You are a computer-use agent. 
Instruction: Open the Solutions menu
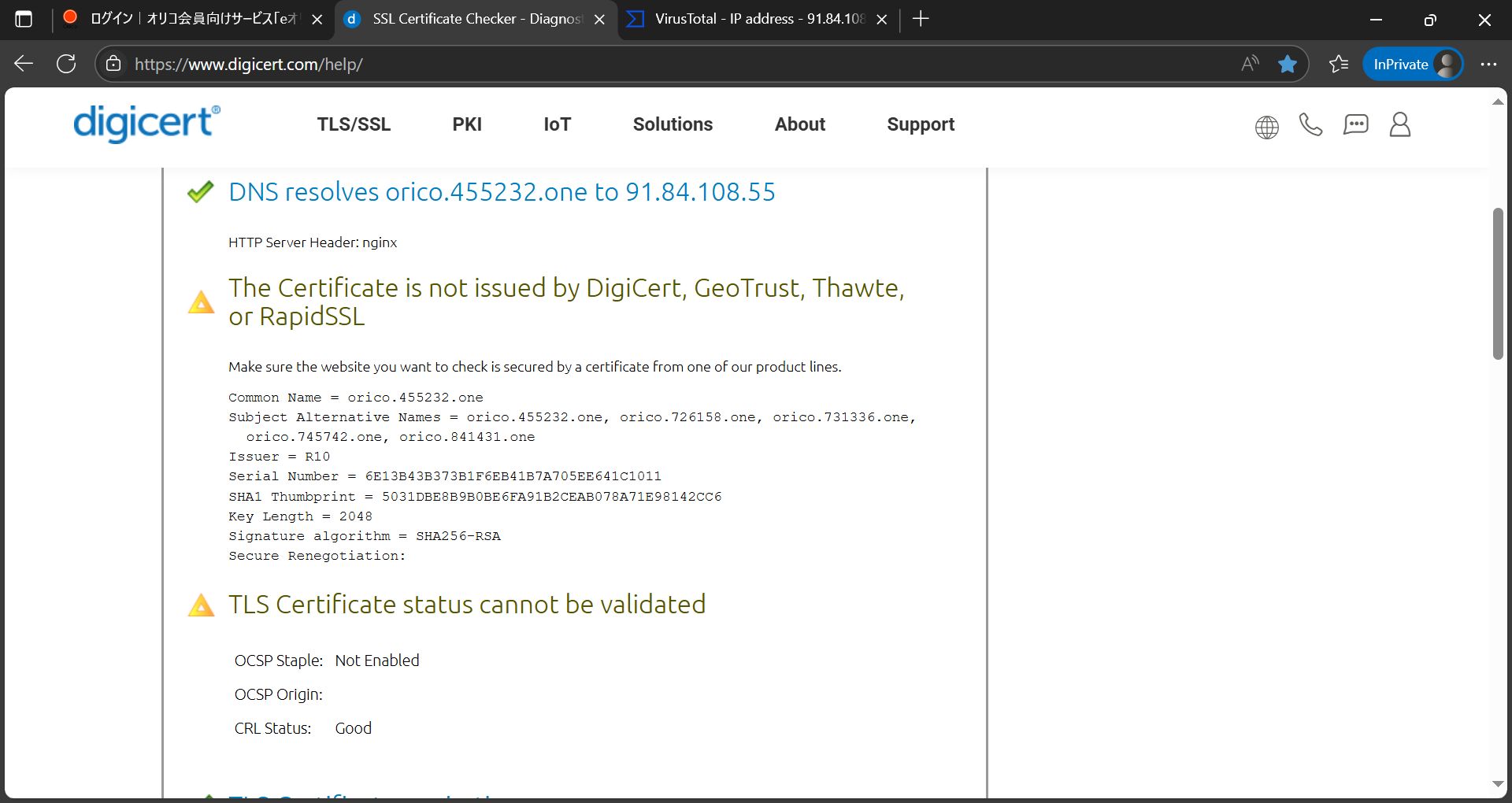coord(673,124)
